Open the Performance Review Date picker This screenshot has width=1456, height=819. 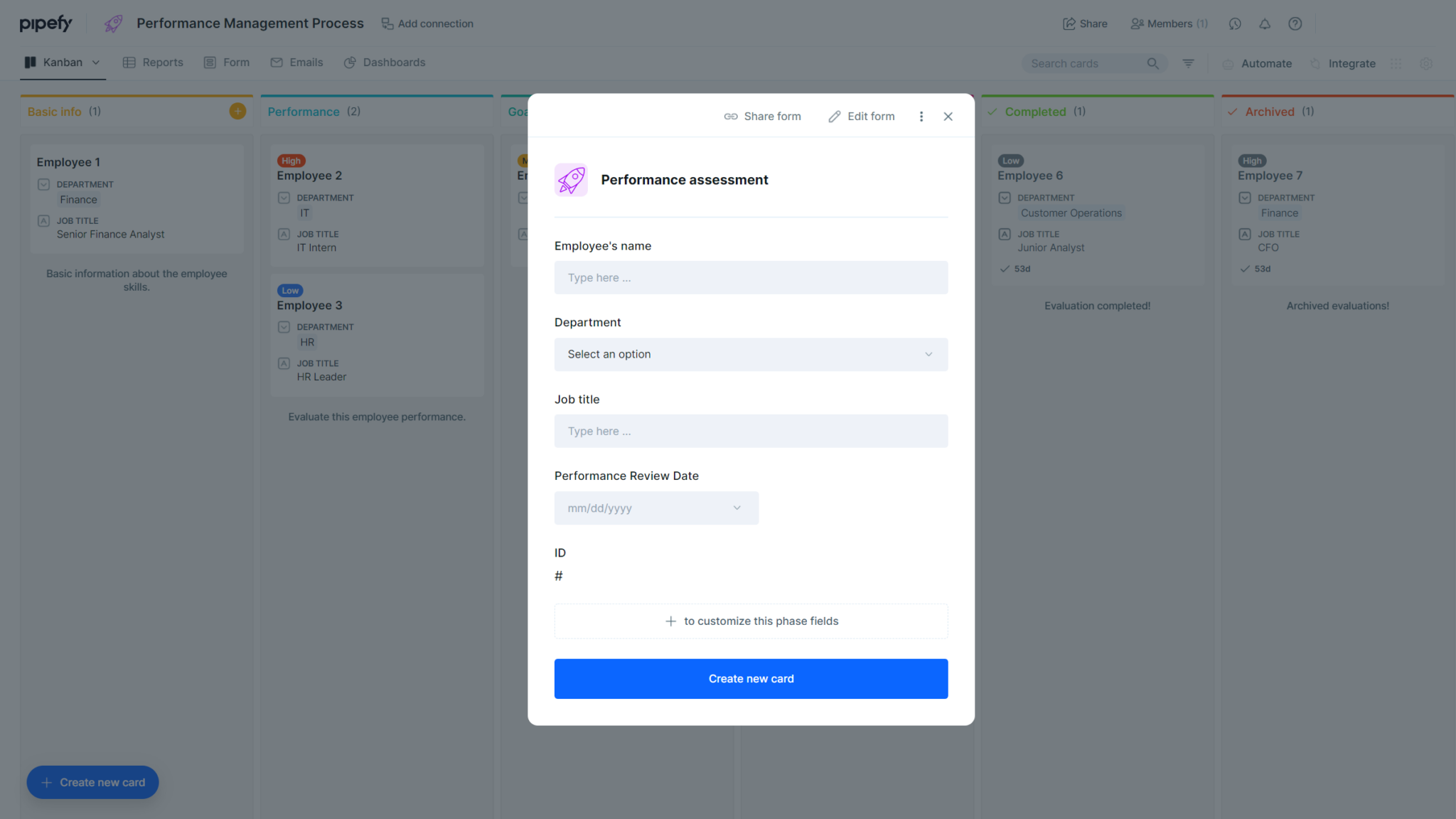point(655,508)
